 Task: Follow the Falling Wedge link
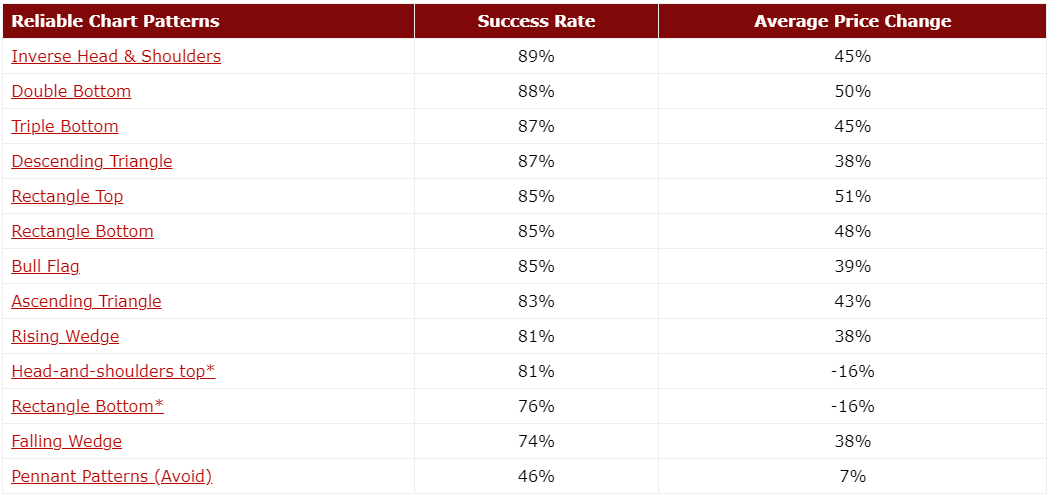pyautogui.click(x=66, y=441)
